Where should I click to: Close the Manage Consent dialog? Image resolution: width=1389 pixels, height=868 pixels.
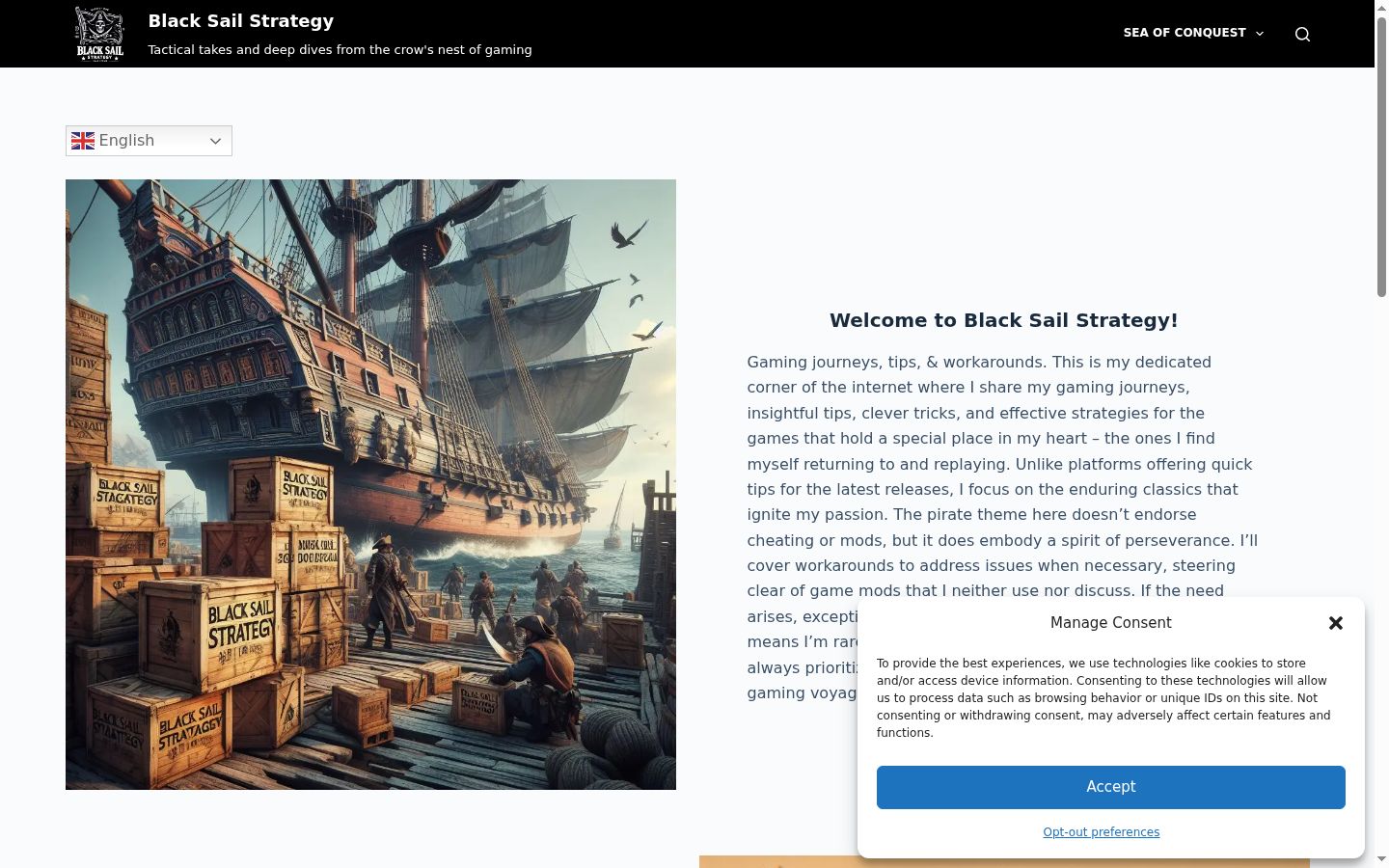(1336, 623)
